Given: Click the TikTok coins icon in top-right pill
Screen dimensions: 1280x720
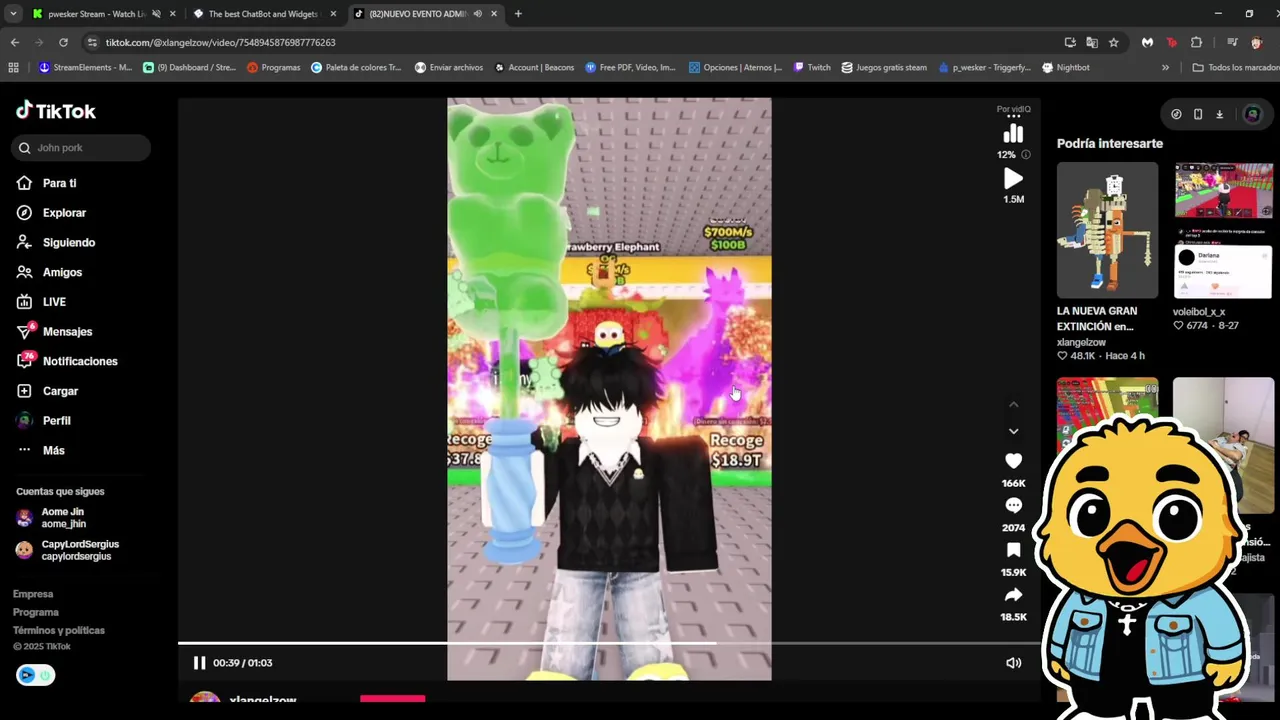Looking at the screenshot, I should pyautogui.click(x=1176, y=114).
